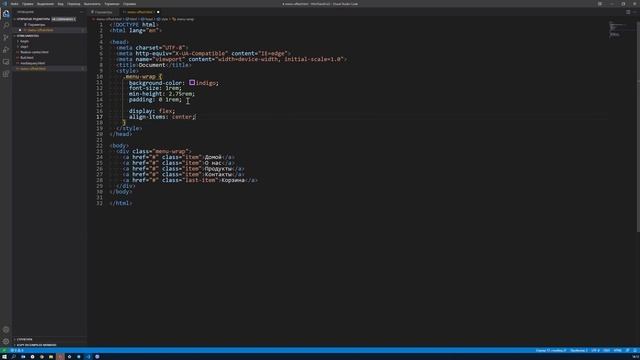Open Explorer panel more actions ellipsis

82,12
